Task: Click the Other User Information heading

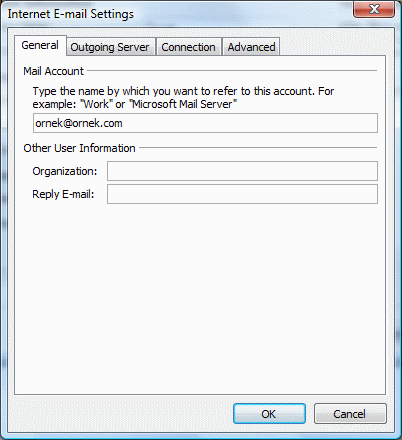Action: tap(79, 148)
